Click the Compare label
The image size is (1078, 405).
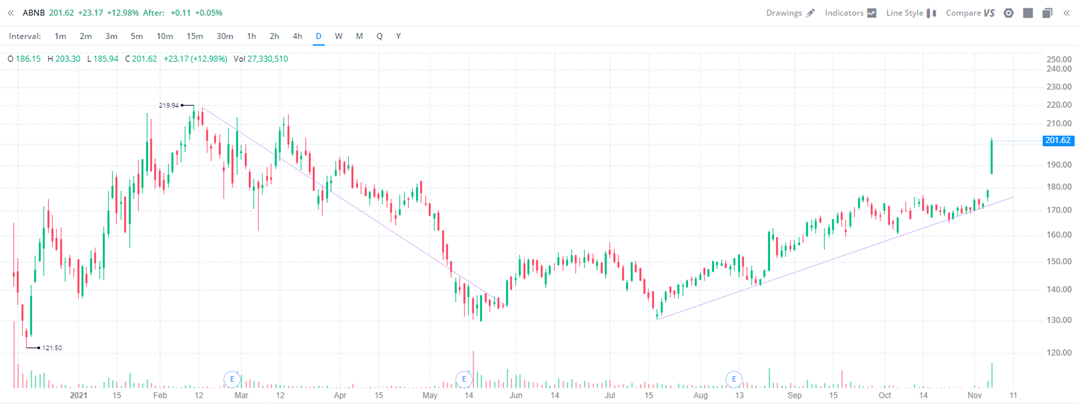(963, 12)
